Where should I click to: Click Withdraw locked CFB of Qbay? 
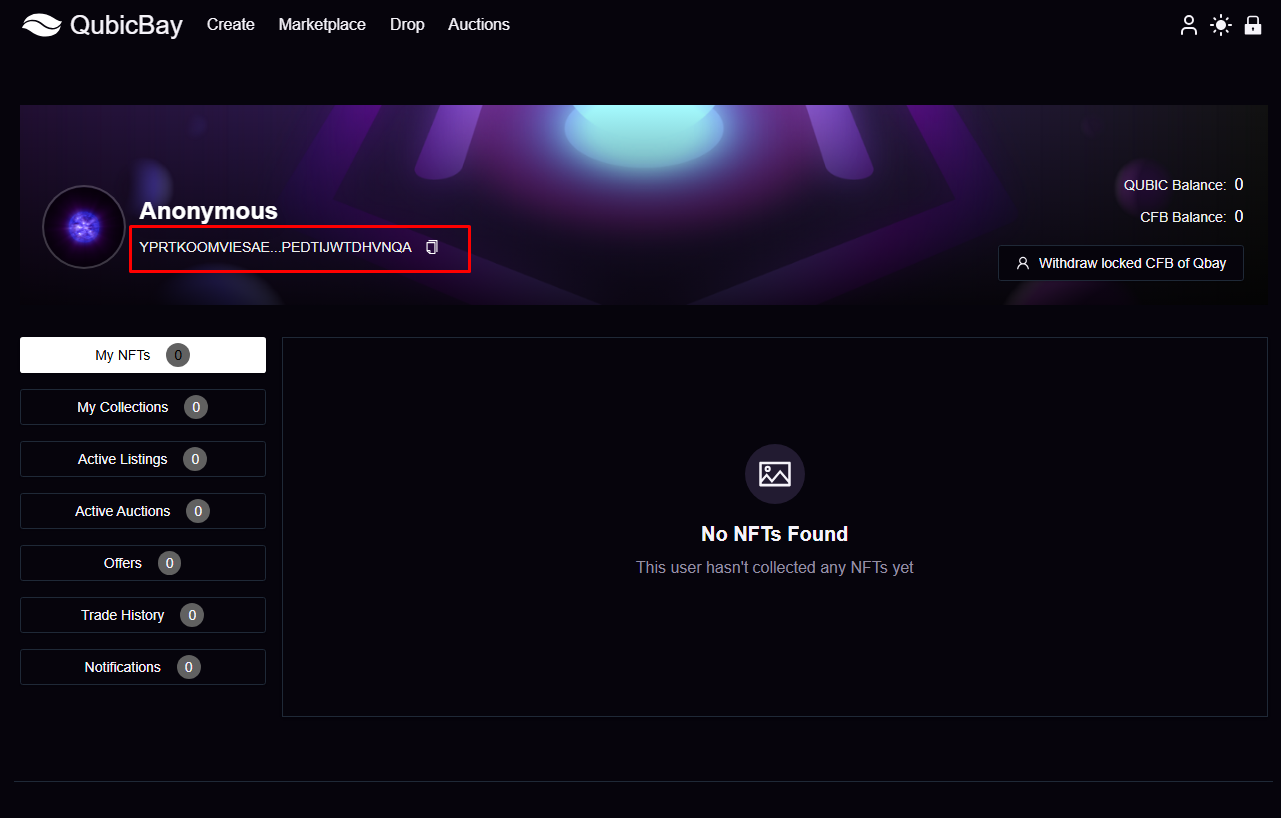click(x=1120, y=263)
